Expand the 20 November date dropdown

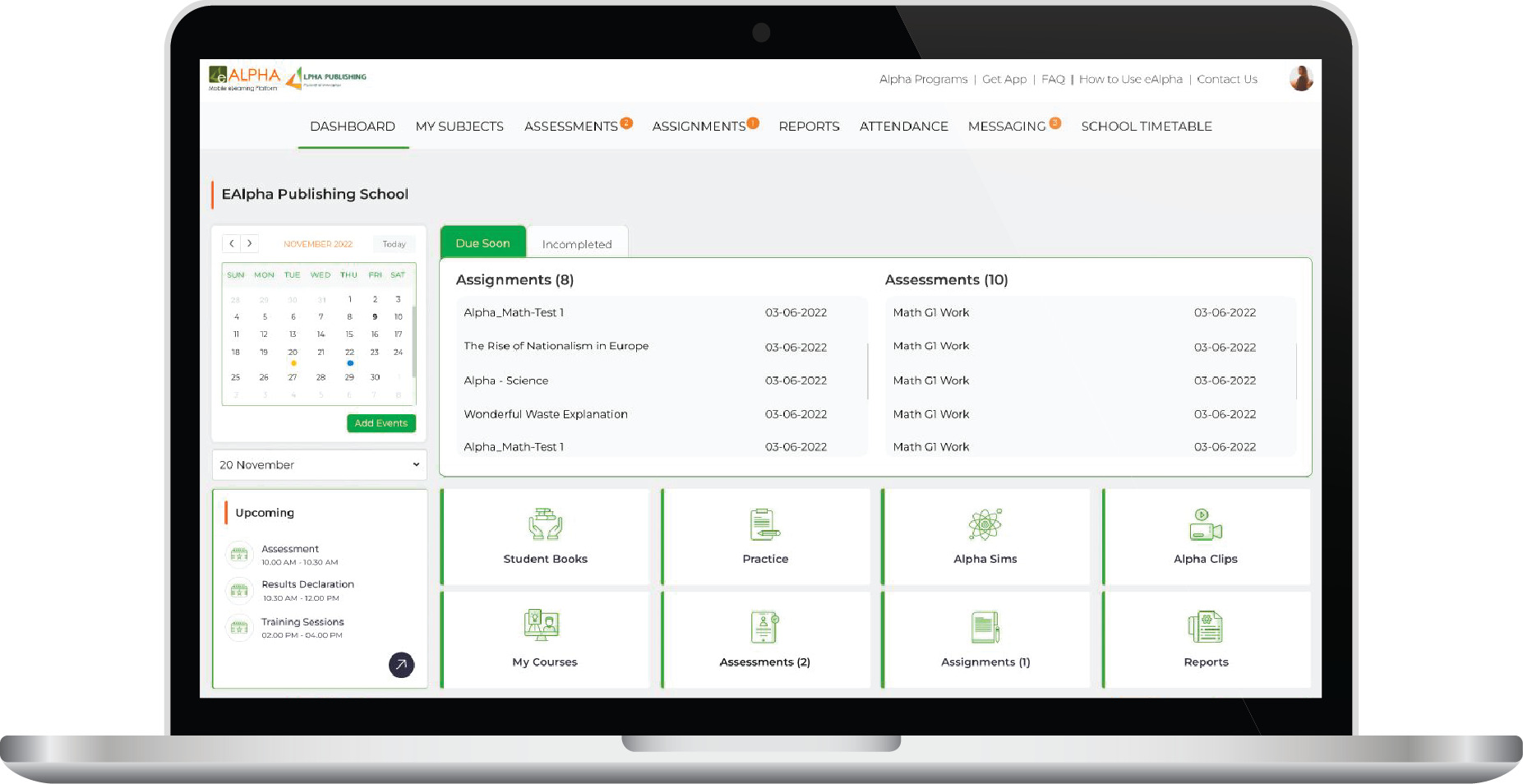pos(319,465)
